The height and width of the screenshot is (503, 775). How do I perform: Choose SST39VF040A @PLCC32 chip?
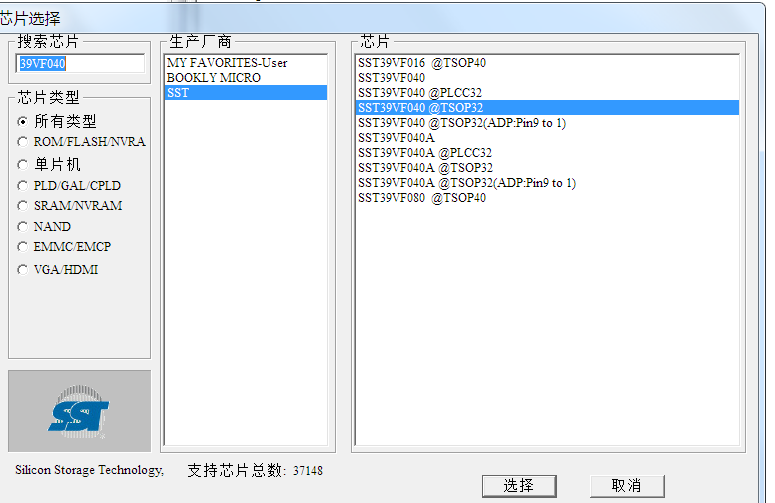(424, 153)
